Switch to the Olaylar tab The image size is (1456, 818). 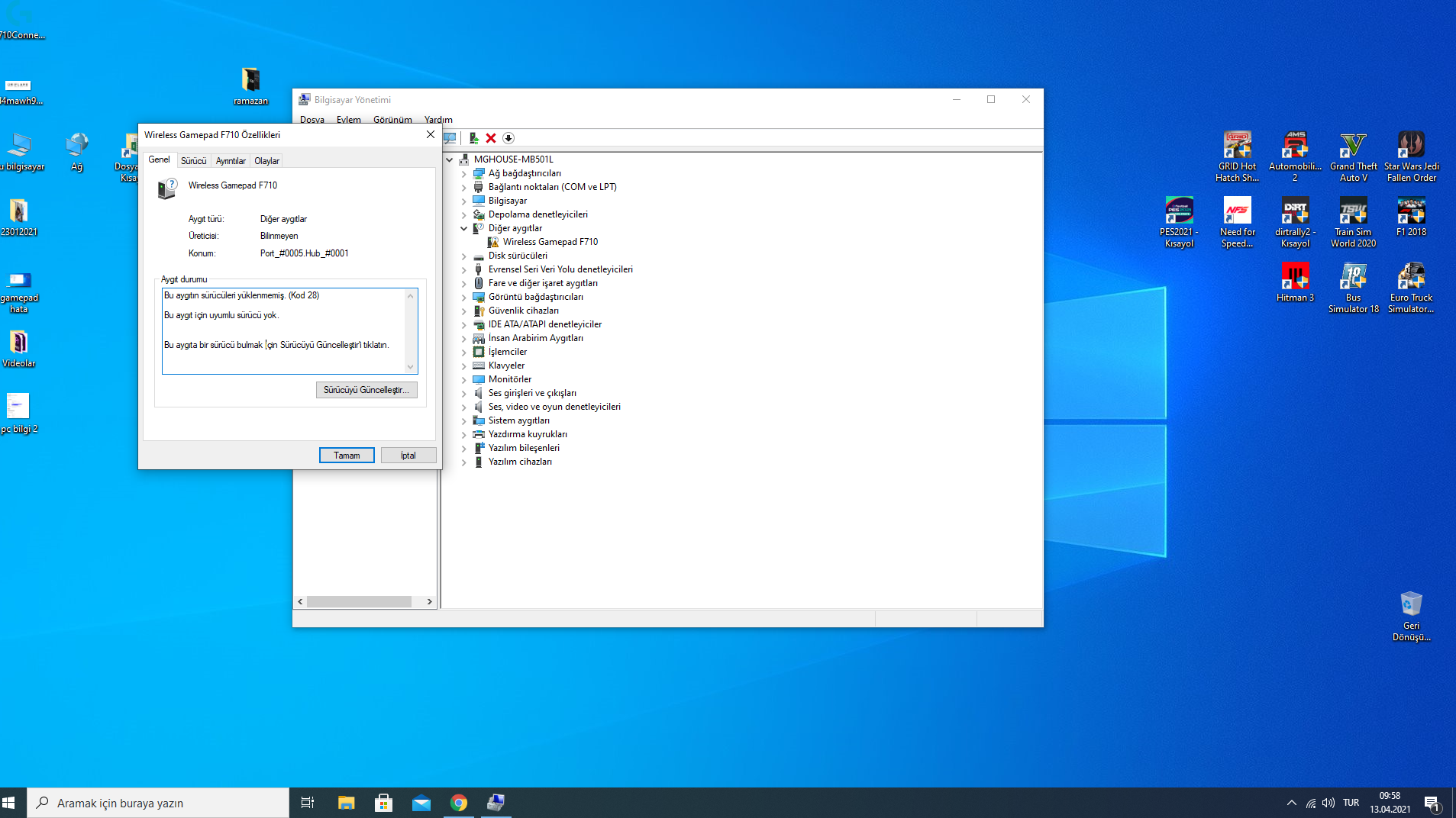pos(266,161)
